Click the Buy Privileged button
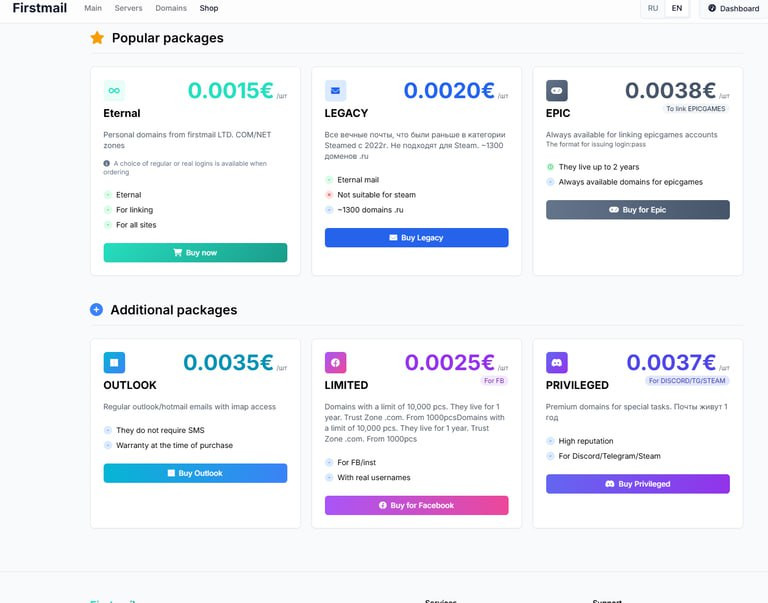Image resolution: width=768 pixels, height=603 pixels. click(638, 484)
